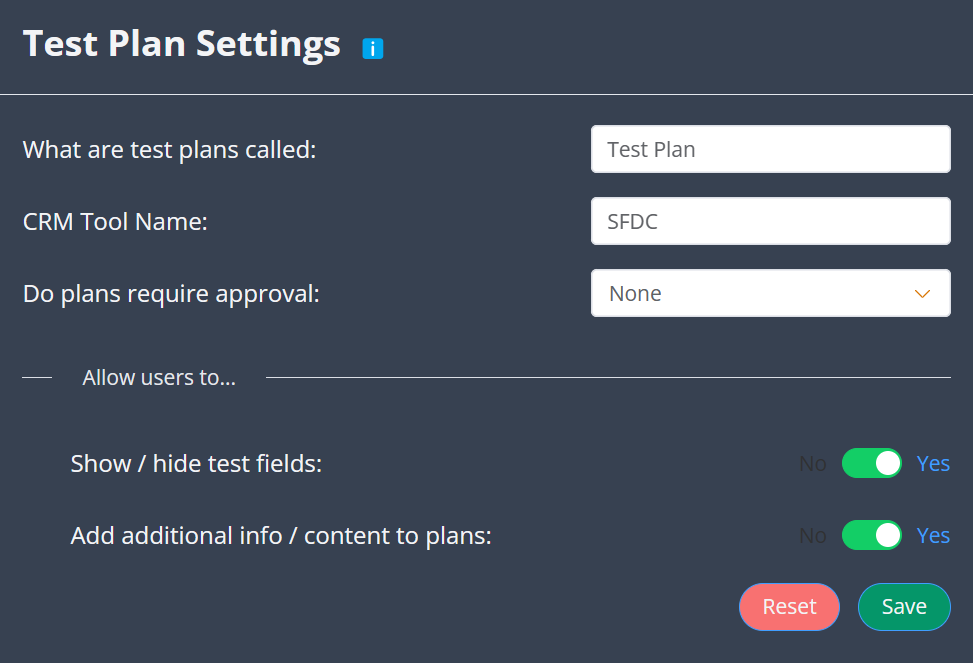
Task: Open the plan approval dropdown showing None
Action: [770, 293]
